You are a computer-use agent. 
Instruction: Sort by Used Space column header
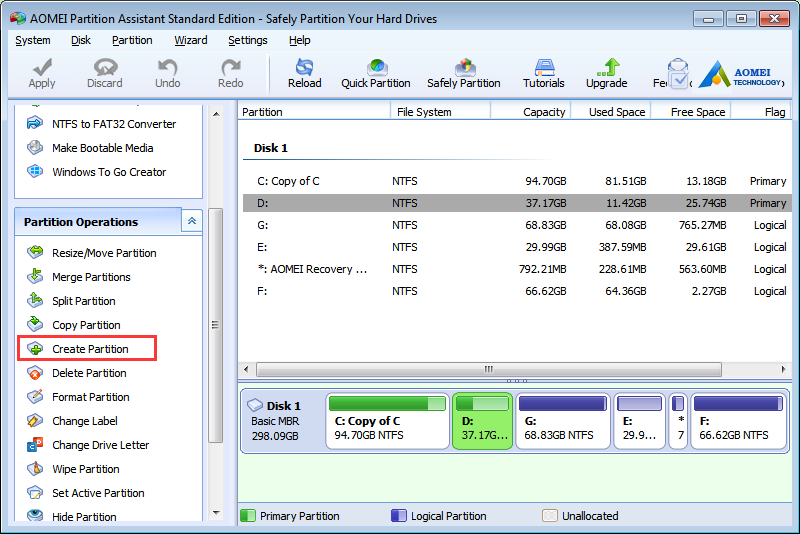click(611, 112)
